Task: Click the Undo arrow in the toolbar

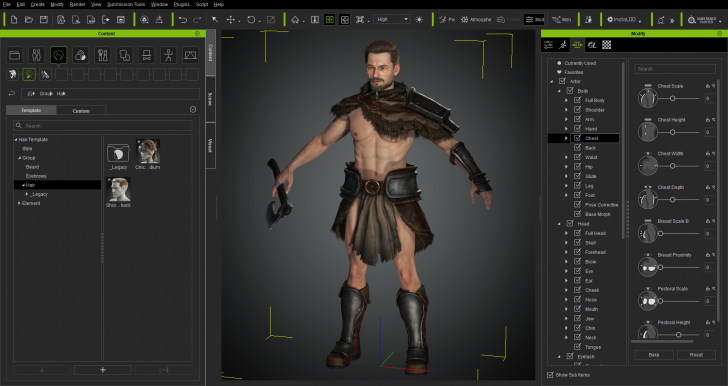Action: [183, 20]
